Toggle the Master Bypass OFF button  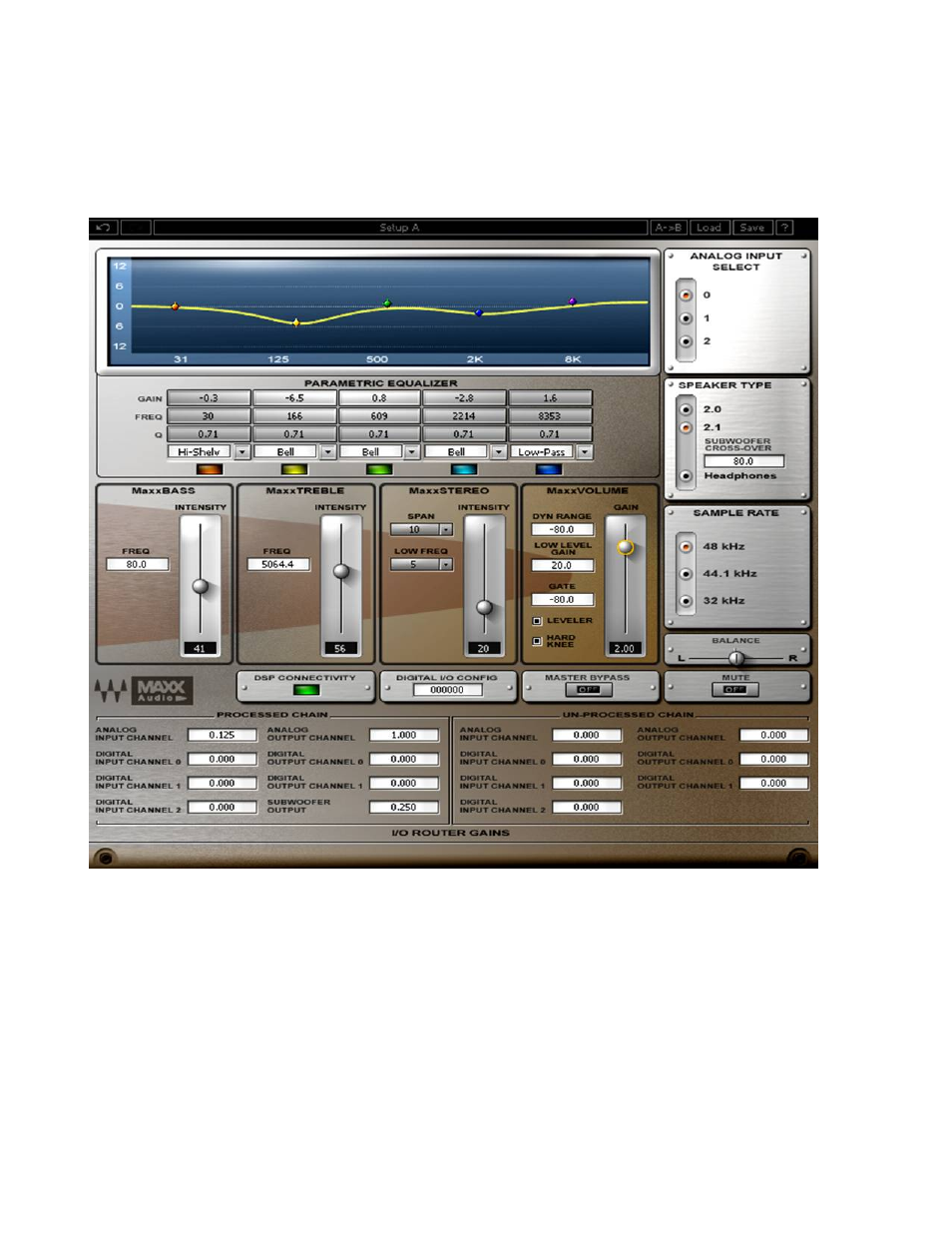coord(588,690)
